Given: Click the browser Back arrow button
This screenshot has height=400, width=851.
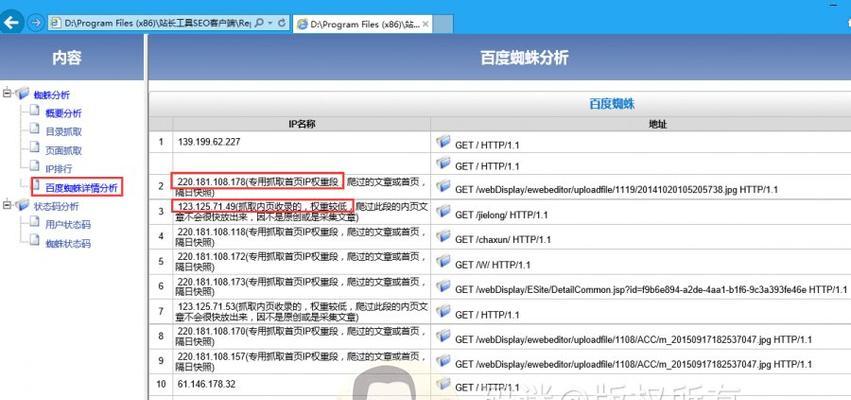Looking at the screenshot, I should pos(11,23).
